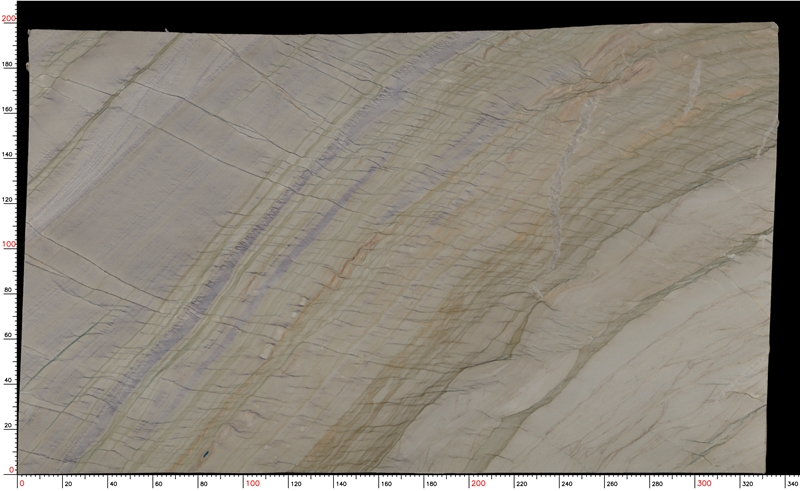Image resolution: width=800 pixels, height=491 pixels.
Task: Click red 0 label on horizontal ruler
Action: tap(22, 483)
